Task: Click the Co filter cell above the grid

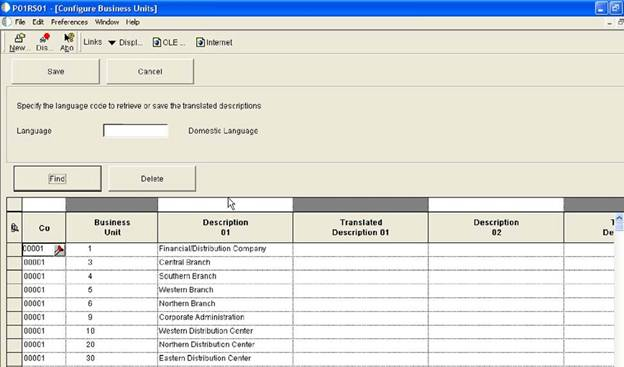Action: [44, 204]
